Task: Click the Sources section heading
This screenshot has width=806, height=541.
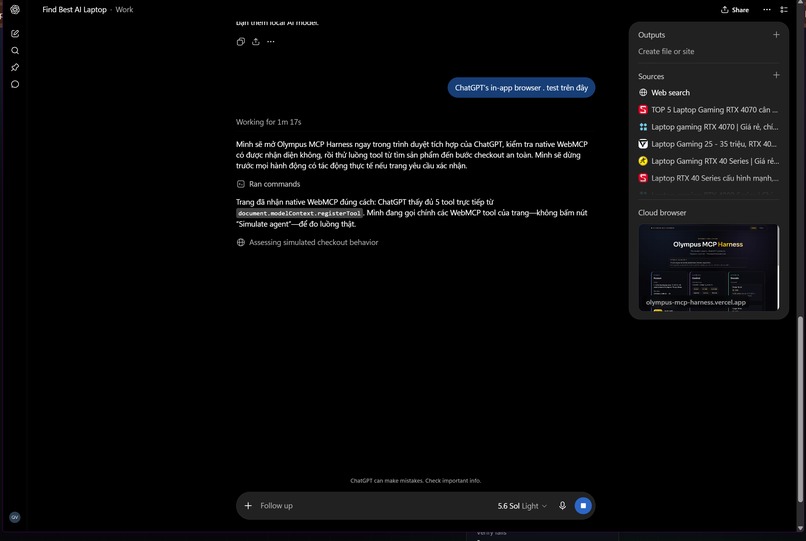Action: [651, 76]
